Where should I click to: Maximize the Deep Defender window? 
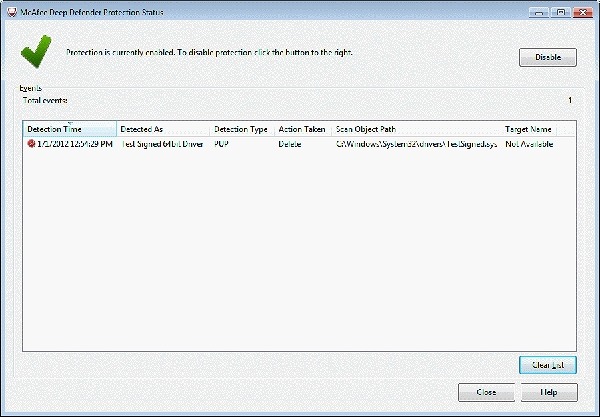pos(561,13)
